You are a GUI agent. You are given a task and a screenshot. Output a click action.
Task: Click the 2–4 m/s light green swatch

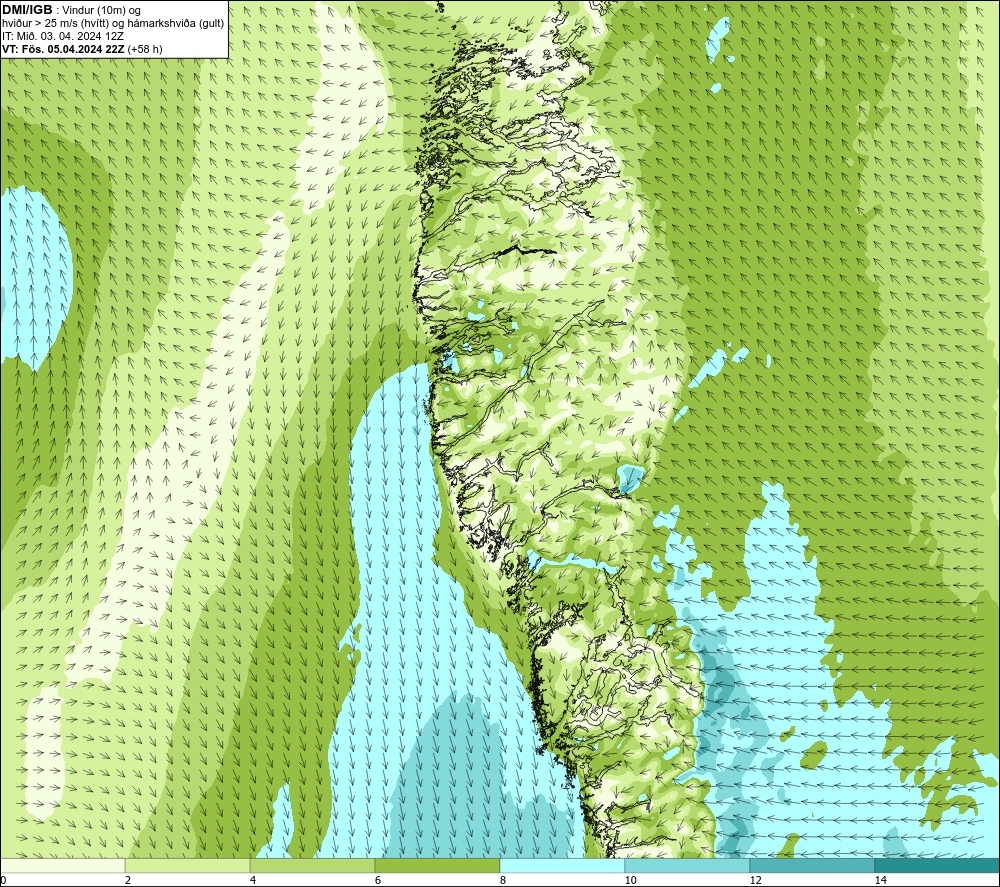point(188,865)
